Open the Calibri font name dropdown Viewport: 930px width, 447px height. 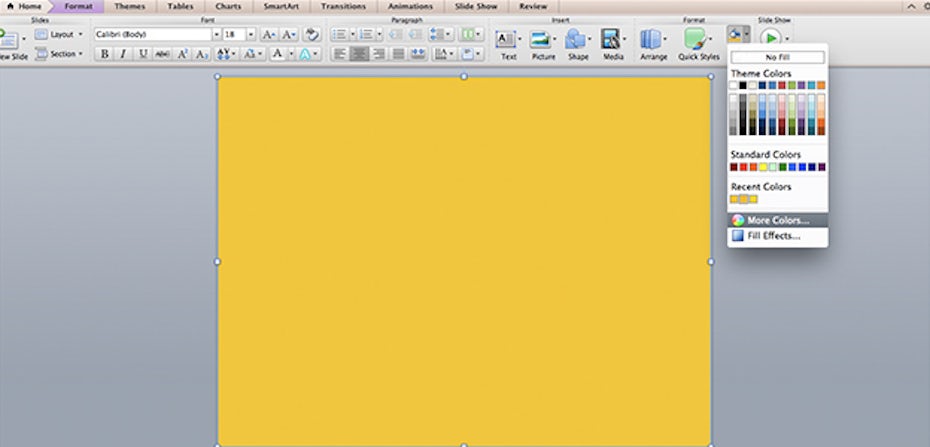(216, 34)
